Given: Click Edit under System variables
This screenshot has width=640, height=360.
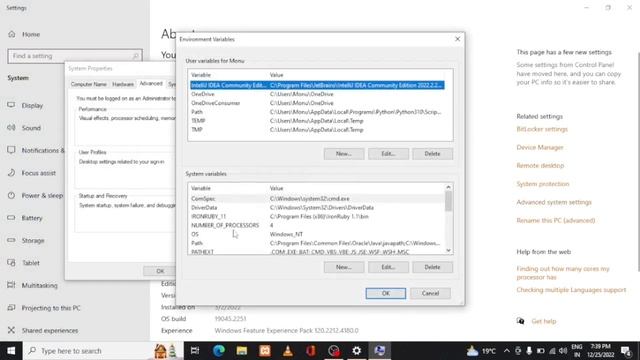Looking at the screenshot, I should pos(388,267).
